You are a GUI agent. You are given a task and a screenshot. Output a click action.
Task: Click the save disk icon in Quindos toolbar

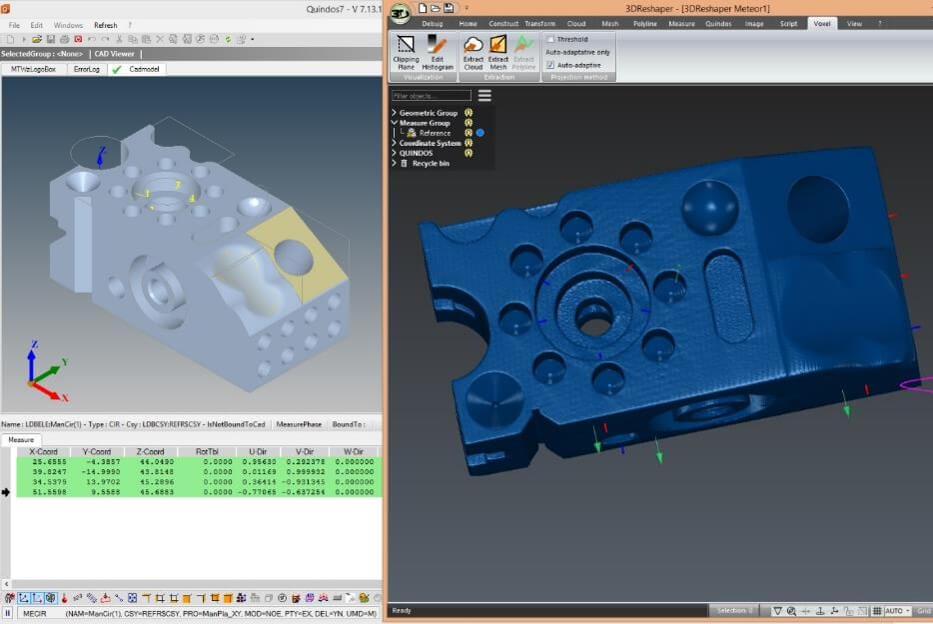point(51,39)
